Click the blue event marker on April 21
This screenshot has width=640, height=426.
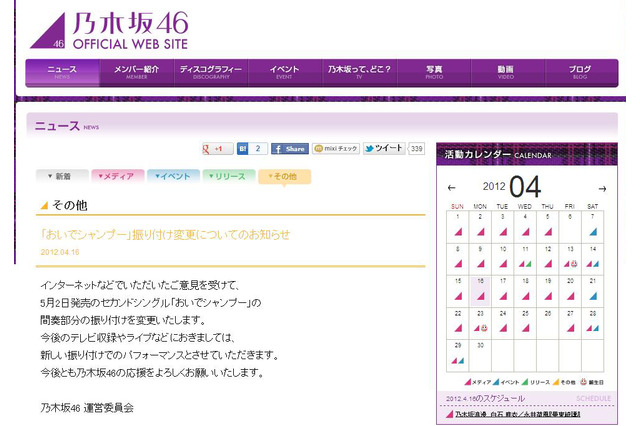click(x=593, y=295)
